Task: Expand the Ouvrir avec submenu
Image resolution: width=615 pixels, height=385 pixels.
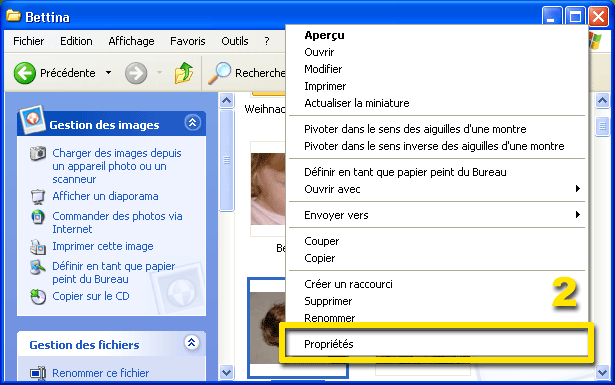Action: (x=577, y=189)
